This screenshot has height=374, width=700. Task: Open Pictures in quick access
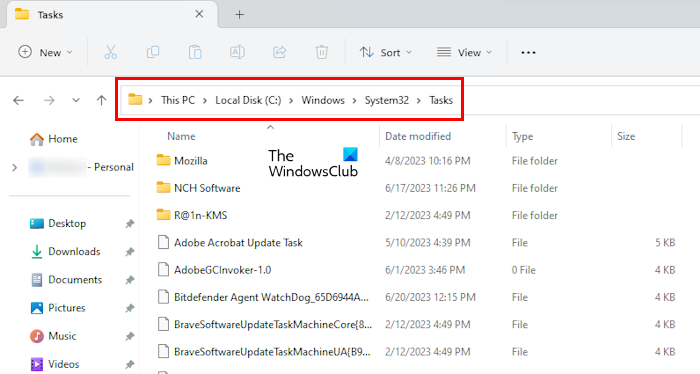pos(57,308)
